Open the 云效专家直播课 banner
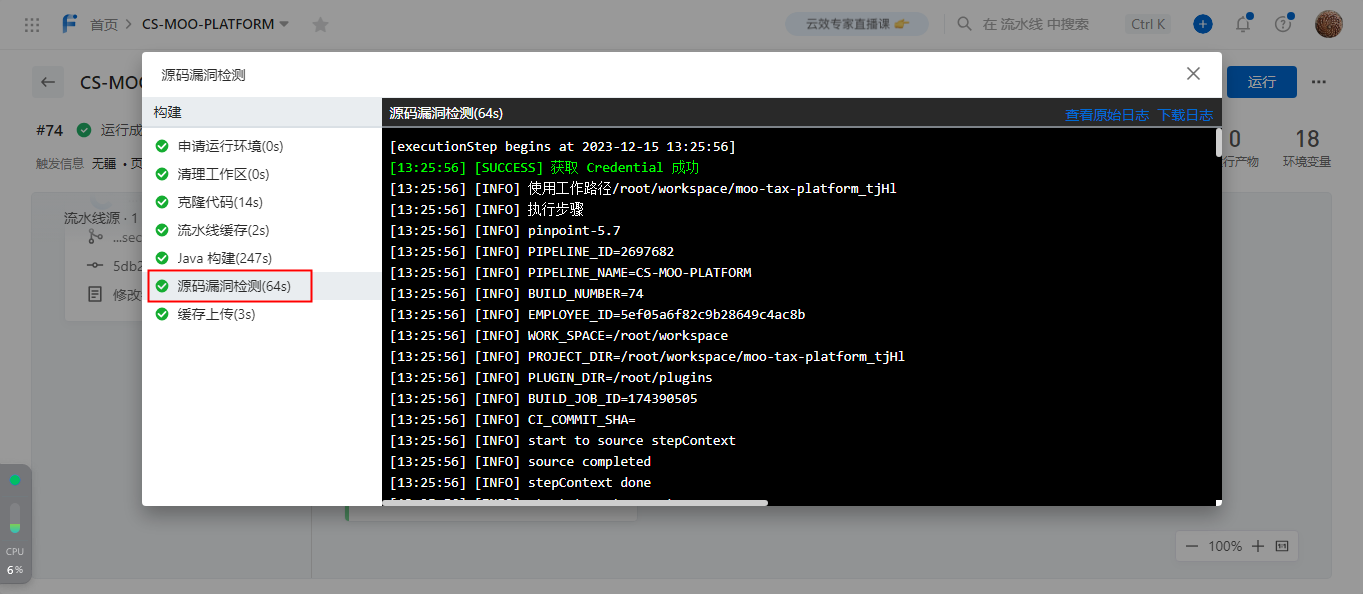Screen dimensions: 1363x594 [857, 24]
